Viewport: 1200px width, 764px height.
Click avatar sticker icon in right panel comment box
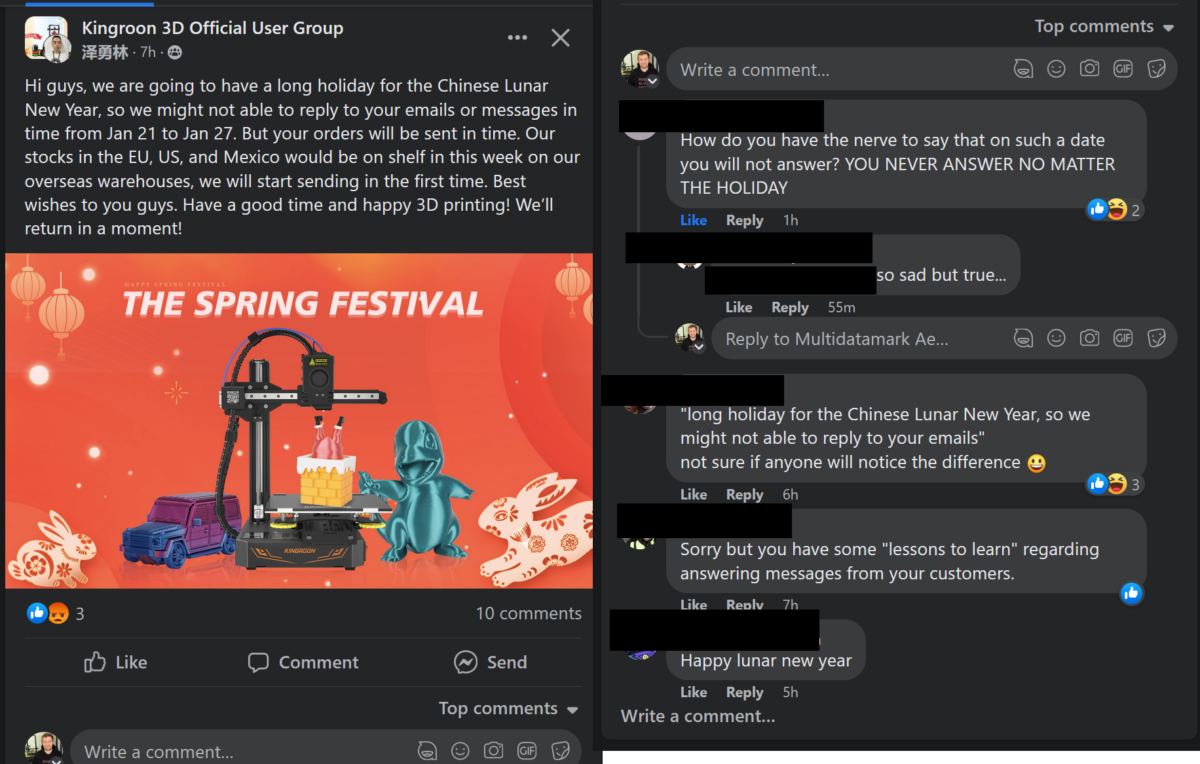[x=1023, y=69]
